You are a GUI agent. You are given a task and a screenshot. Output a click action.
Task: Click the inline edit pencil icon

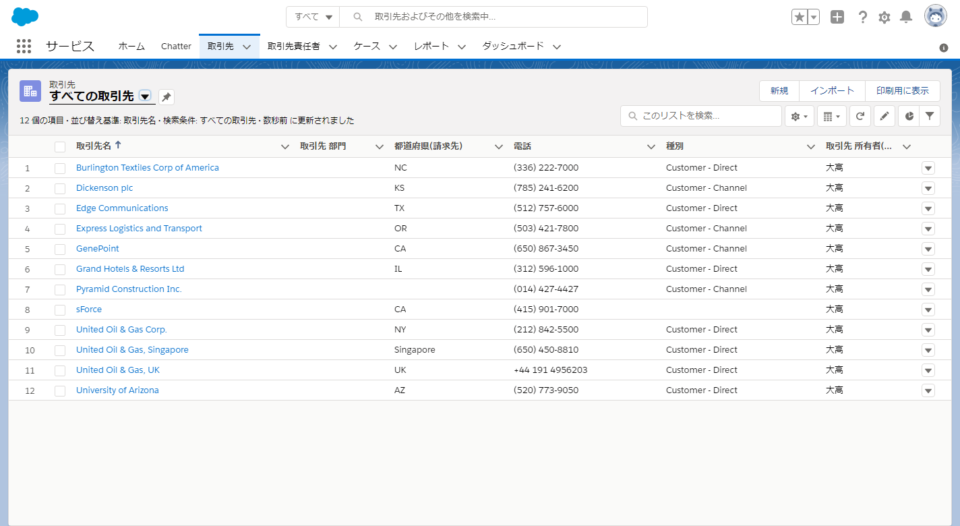tap(884, 116)
